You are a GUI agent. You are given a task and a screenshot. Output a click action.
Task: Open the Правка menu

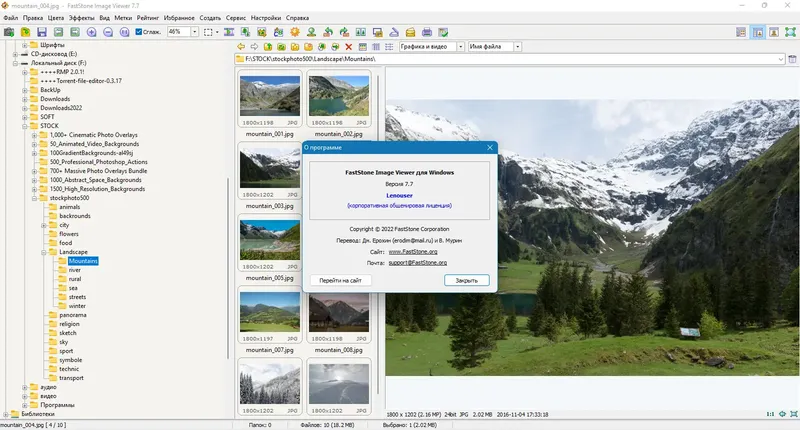pos(33,18)
